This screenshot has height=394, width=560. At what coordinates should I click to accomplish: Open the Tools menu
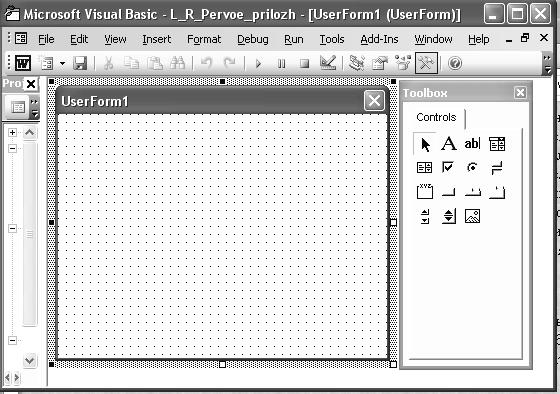332,39
